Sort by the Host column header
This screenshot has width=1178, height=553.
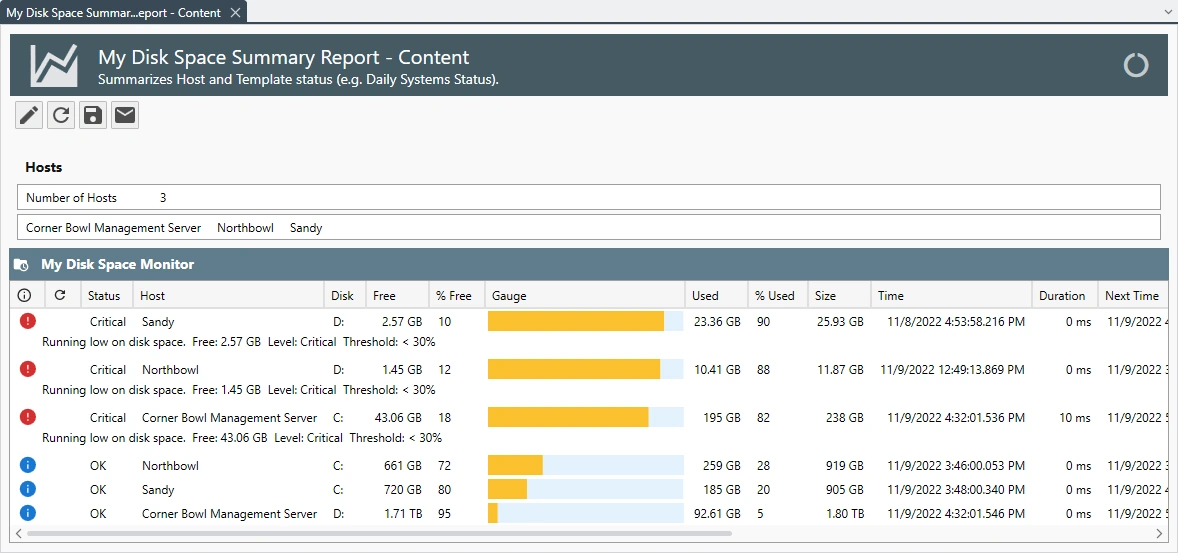point(153,296)
